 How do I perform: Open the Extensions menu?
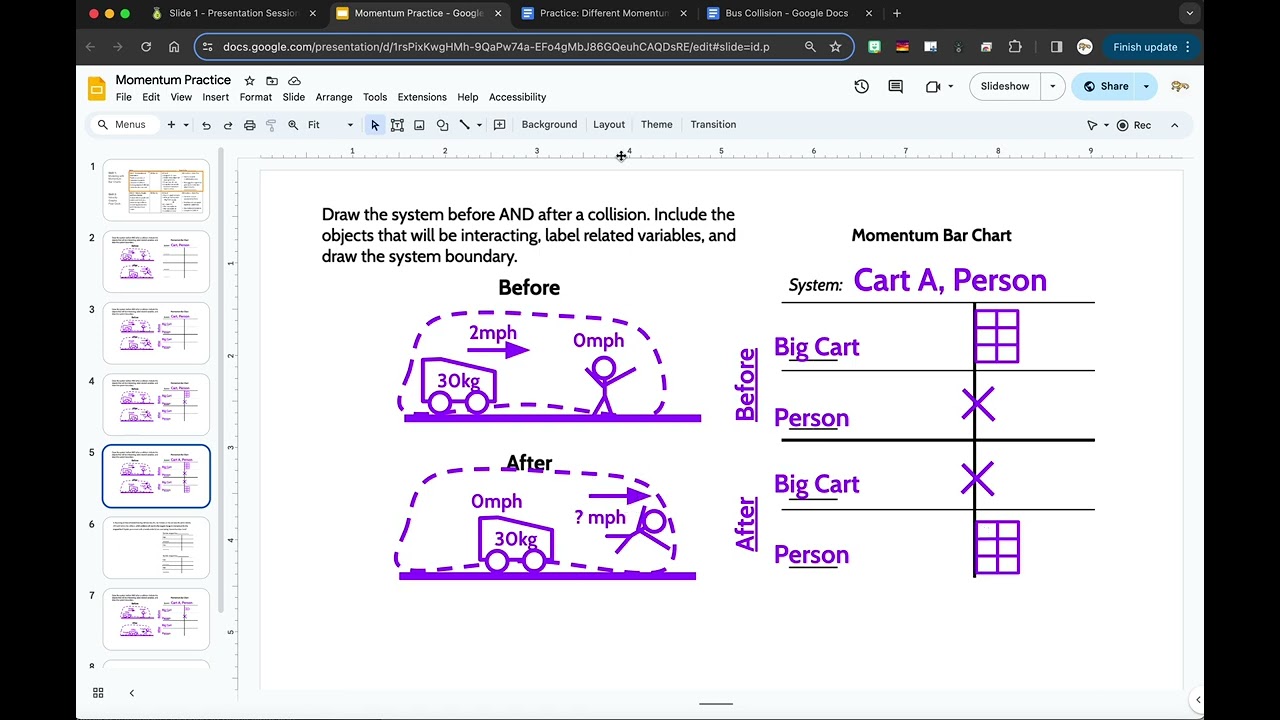pos(422,97)
